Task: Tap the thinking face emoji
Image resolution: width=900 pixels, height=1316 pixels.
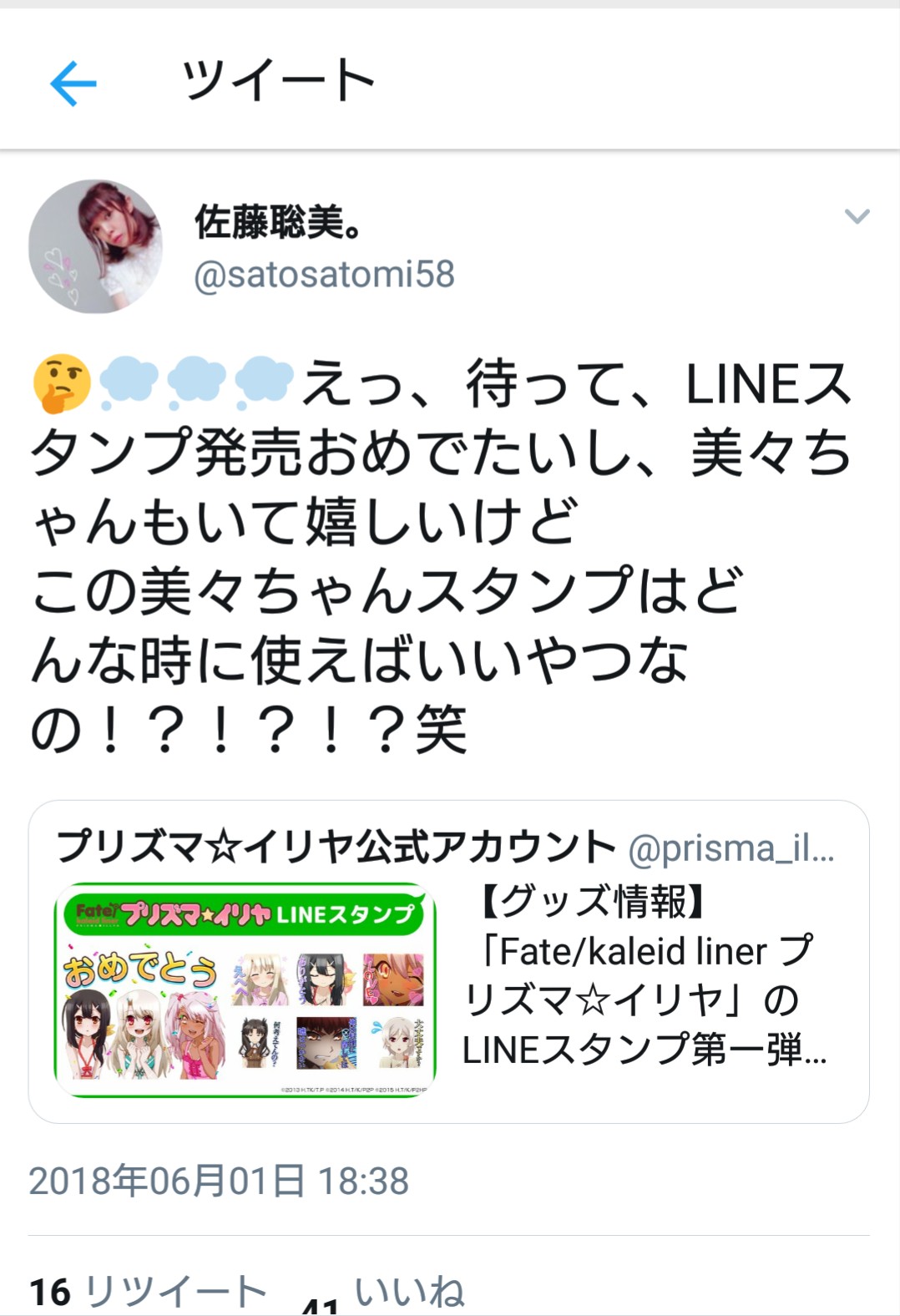Action: (x=63, y=383)
